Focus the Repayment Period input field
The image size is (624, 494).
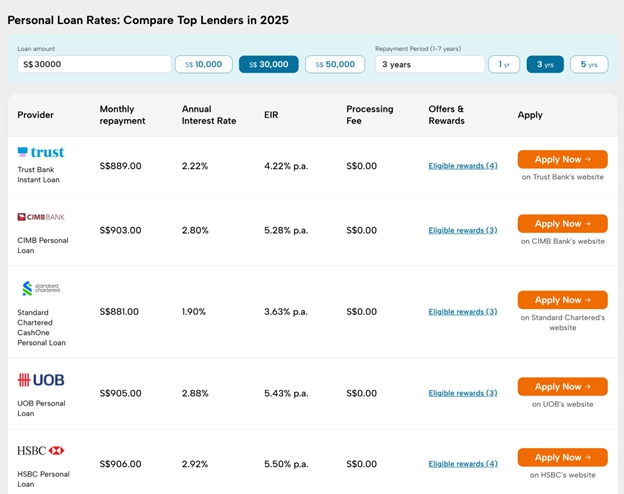tap(430, 64)
